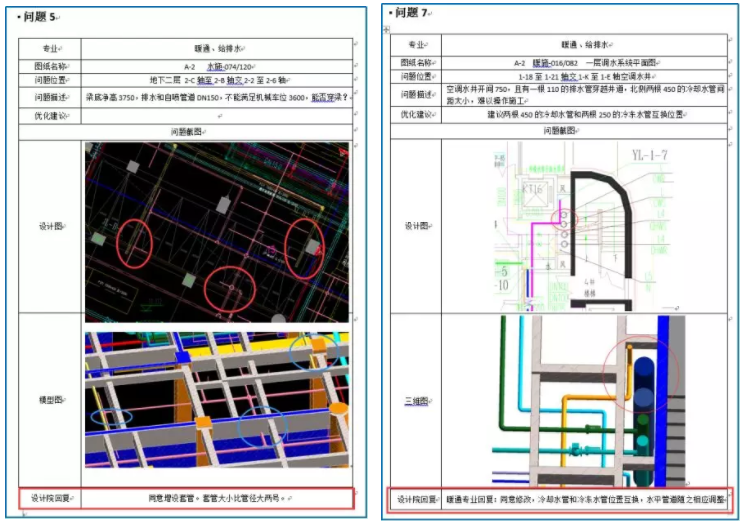Click the 模型图 label cell in 问题 5
The height and width of the screenshot is (529, 749).
[x=51, y=397]
